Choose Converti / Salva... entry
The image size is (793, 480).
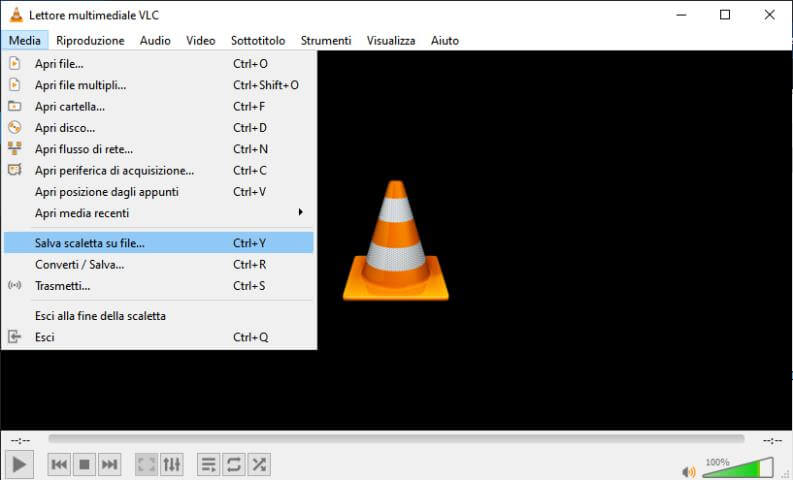(x=158, y=264)
